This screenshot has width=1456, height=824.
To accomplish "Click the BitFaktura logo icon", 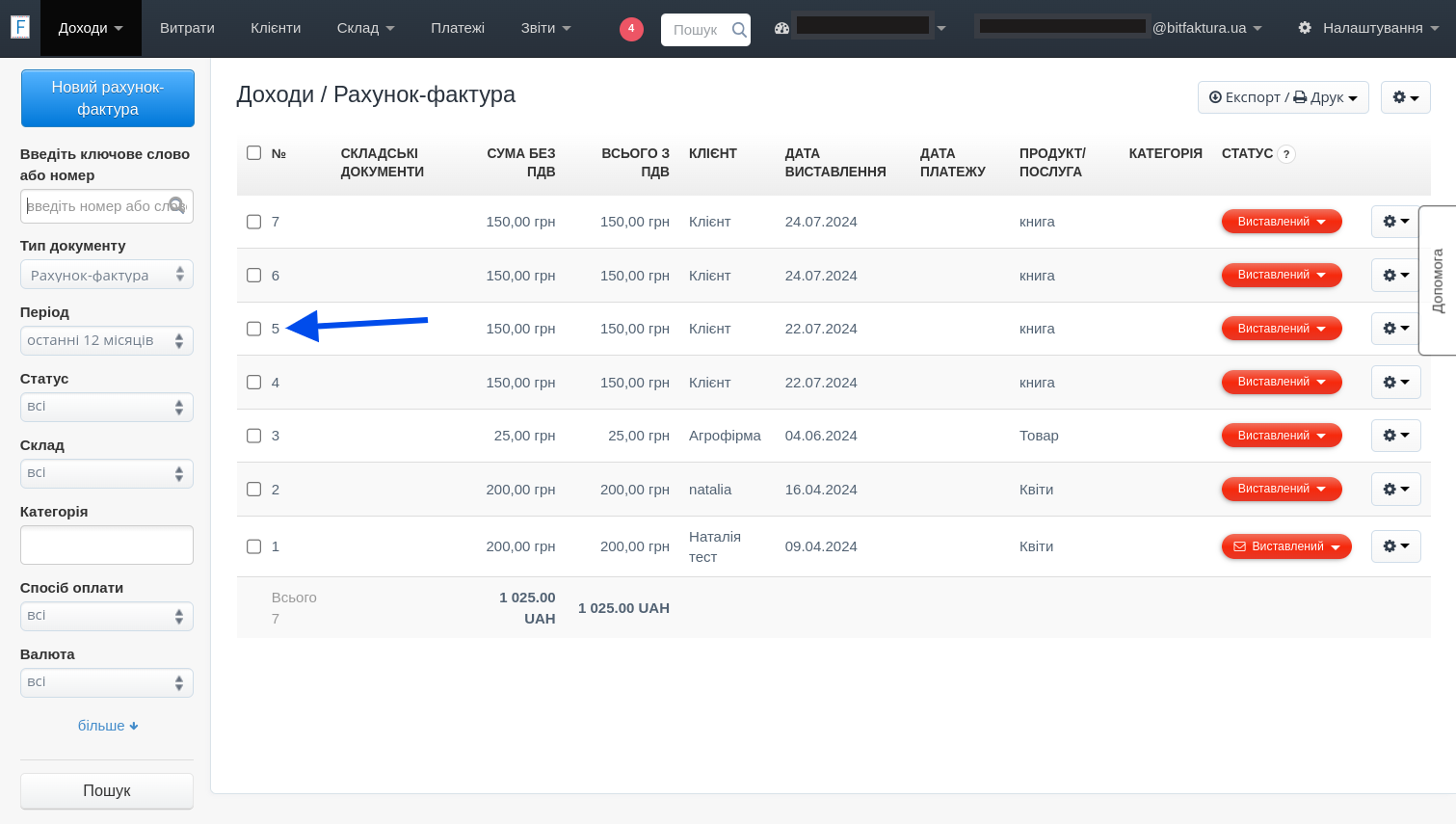I will pyautogui.click(x=20, y=27).
